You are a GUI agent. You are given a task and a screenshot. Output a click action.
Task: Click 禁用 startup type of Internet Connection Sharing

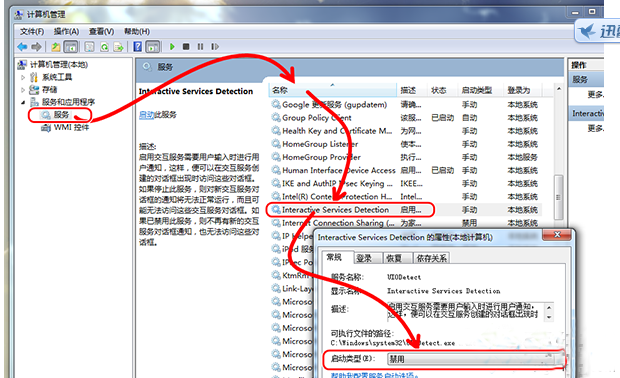[469, 223]
